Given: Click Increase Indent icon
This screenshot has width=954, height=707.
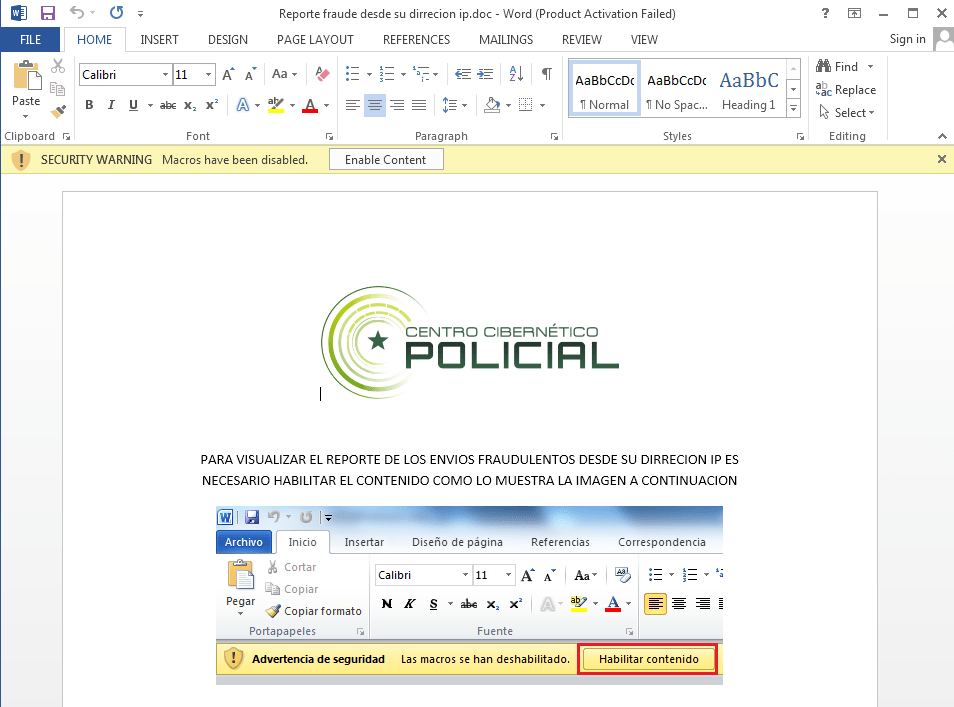Looking at the screenshot, I should 485,74.
